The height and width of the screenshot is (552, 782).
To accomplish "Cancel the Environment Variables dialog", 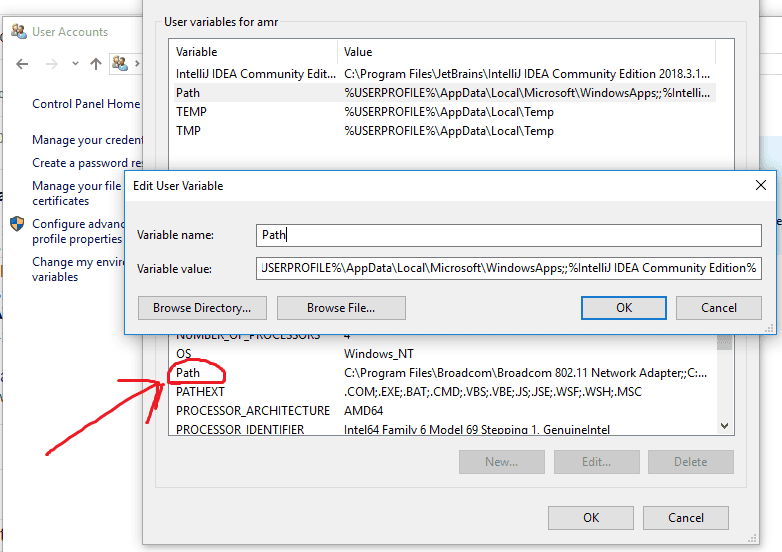I will pyautogui.click(x=686, y=518).
